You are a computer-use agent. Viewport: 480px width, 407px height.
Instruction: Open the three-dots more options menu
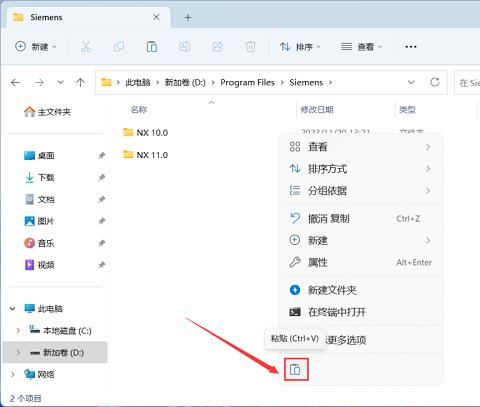411,47
